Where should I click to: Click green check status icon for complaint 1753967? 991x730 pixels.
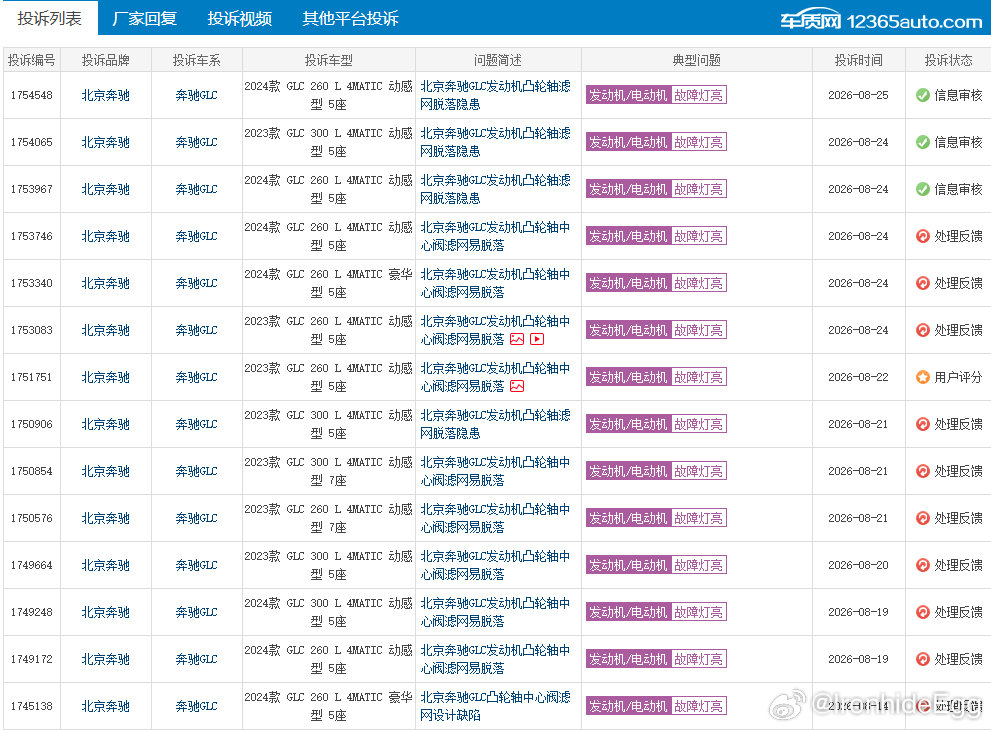tap(923, 189)
